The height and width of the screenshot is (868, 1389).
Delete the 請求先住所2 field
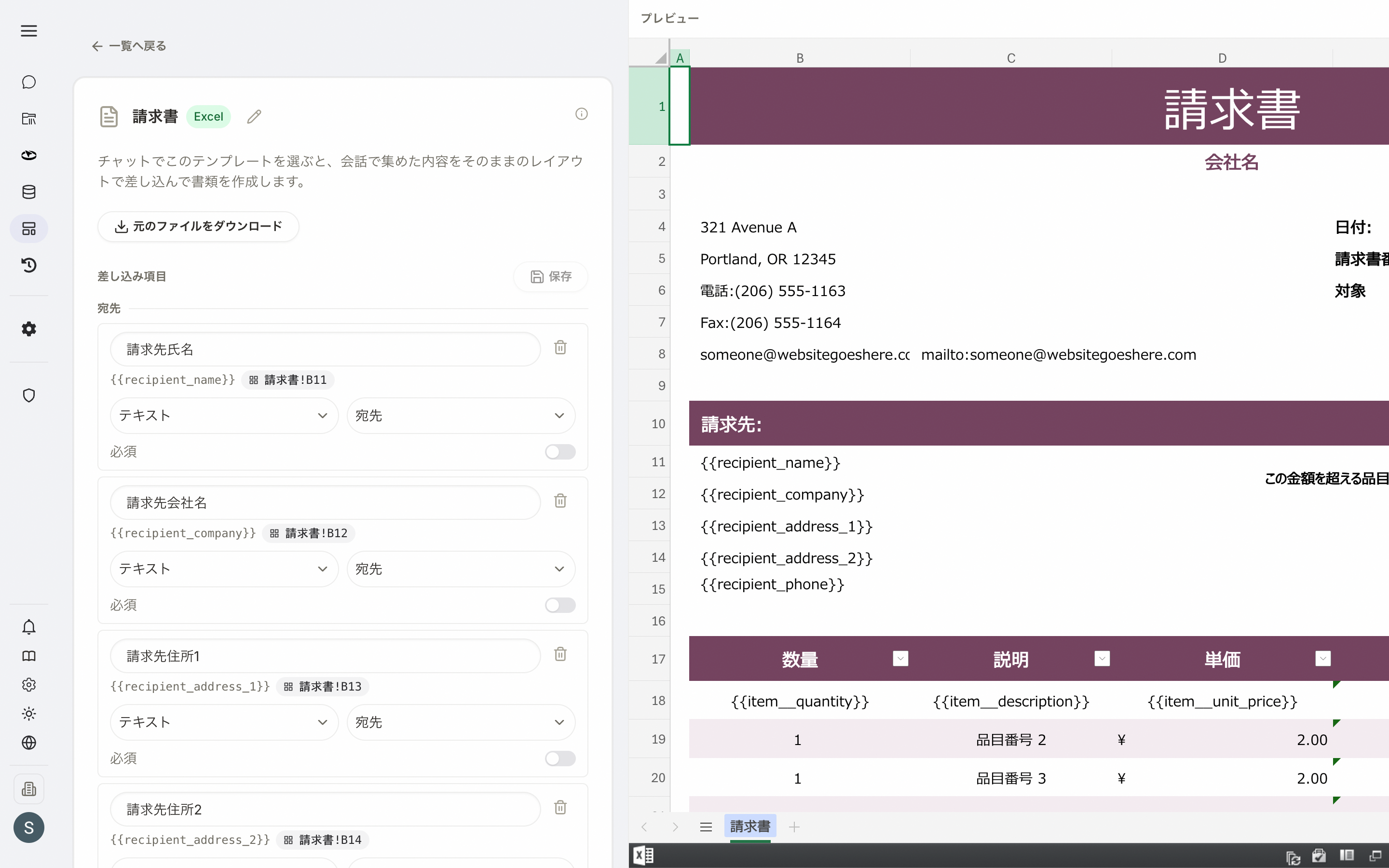coord(560,807)
